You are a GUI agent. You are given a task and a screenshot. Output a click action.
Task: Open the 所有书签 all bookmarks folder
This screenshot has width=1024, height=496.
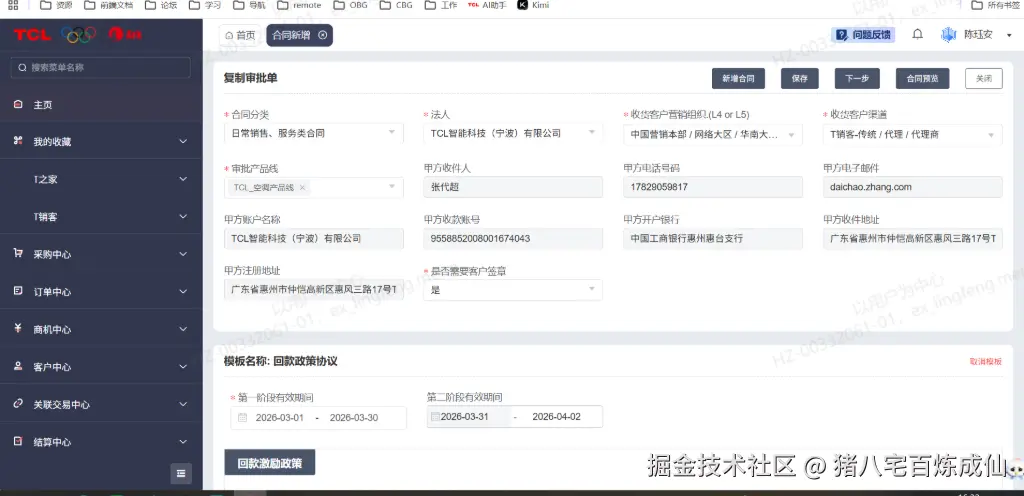pyautogui.click(x=995, y=5)
